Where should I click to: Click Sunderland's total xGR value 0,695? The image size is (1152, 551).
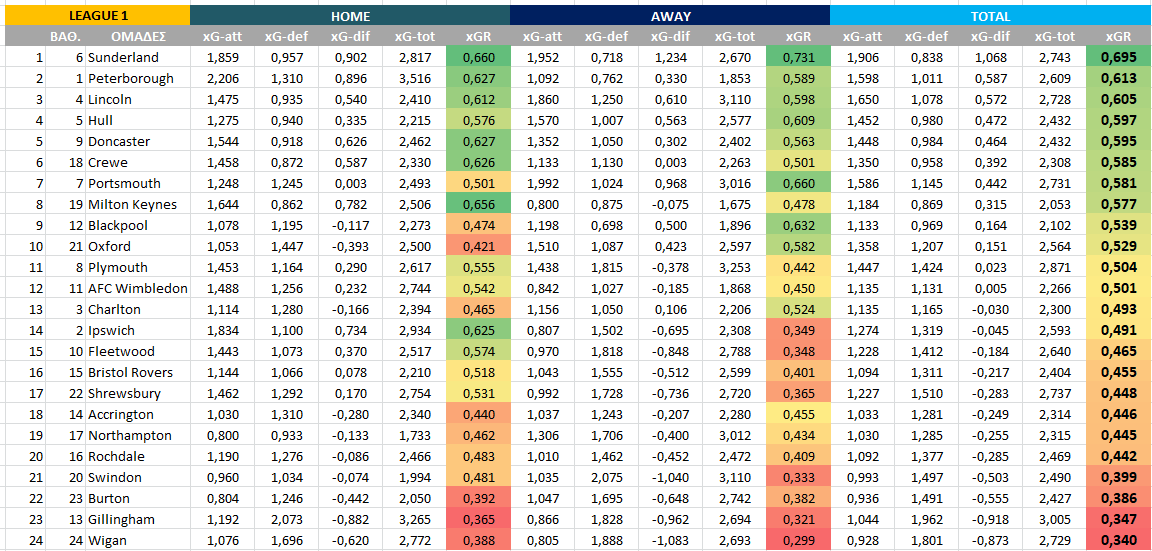pos(1118,57)
